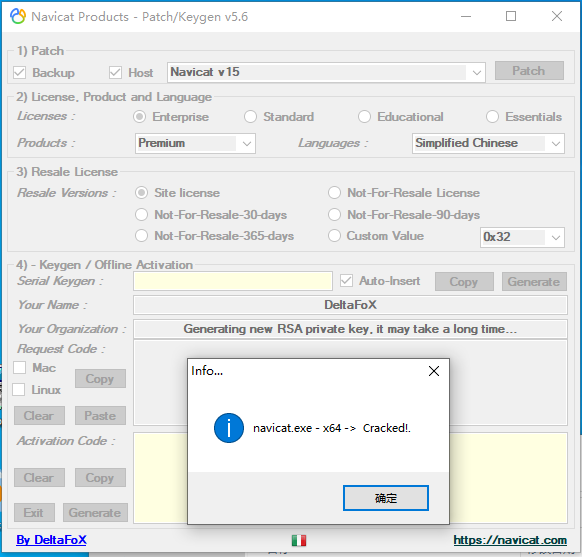The width and height of the screenshot is (582, 557).
Task: Select the Educational license radio
Action: click(x=364, y=117)
